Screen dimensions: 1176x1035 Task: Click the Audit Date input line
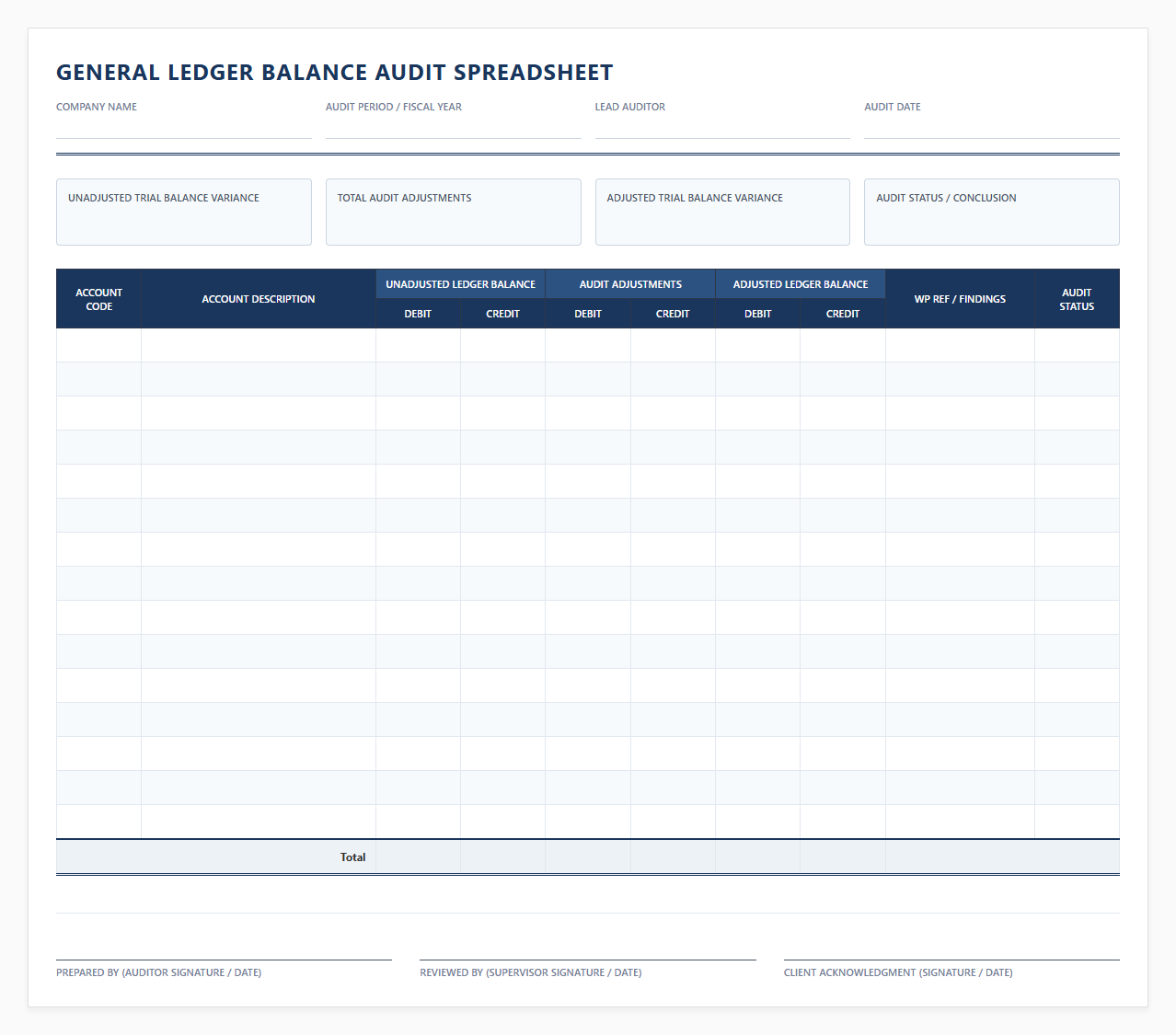click(992, 128)
